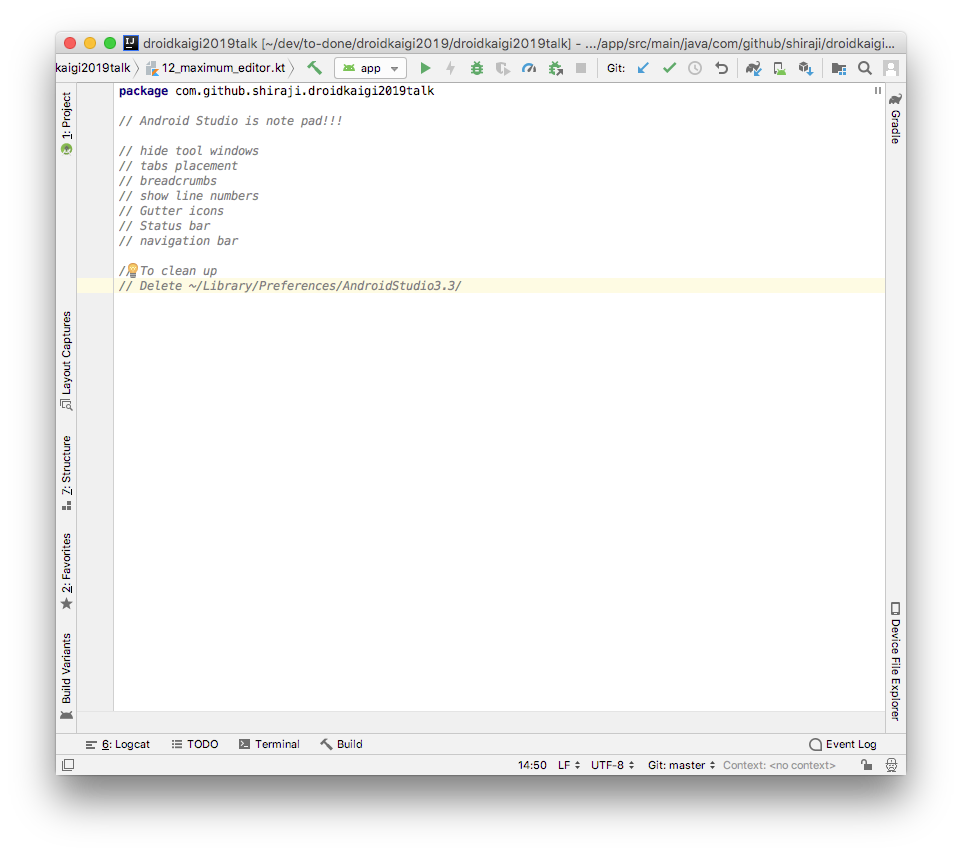This screenshot has width=962, height=855.
Task: Open the Event Log
Action: 843,744
